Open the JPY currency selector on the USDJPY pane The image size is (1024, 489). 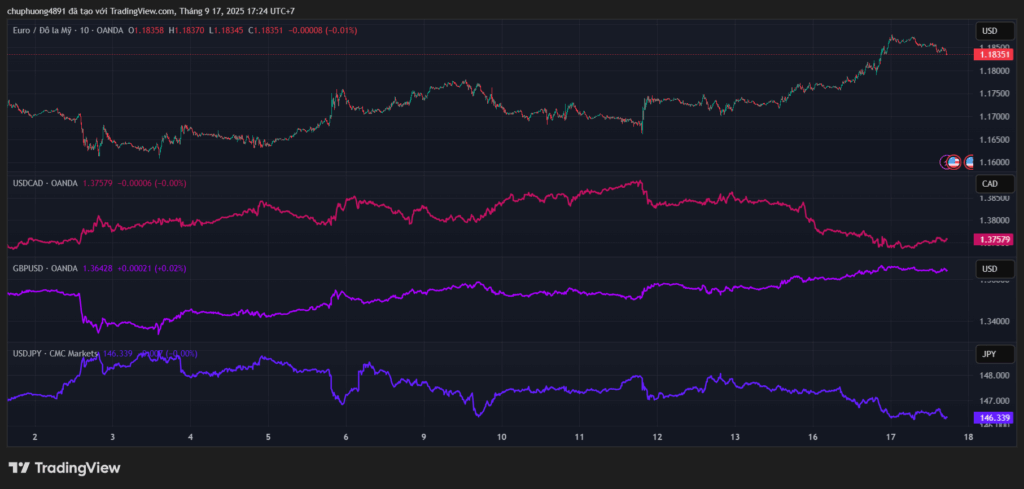point(990,353)
